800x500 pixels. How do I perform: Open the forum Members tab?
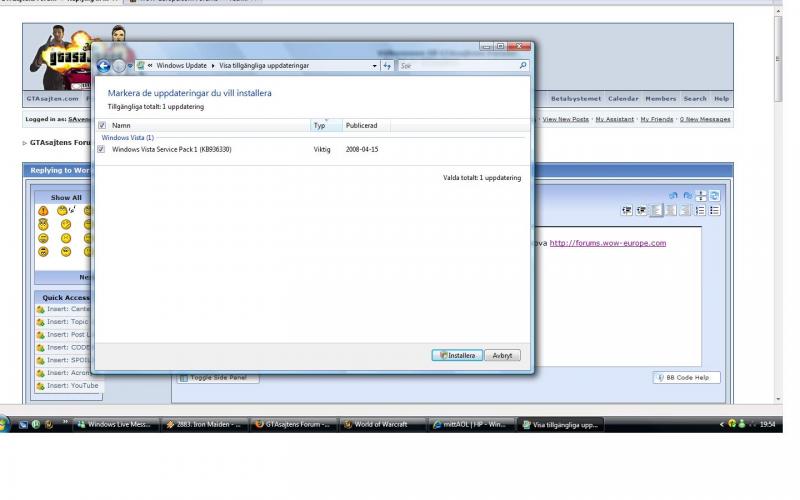[661, 99]
